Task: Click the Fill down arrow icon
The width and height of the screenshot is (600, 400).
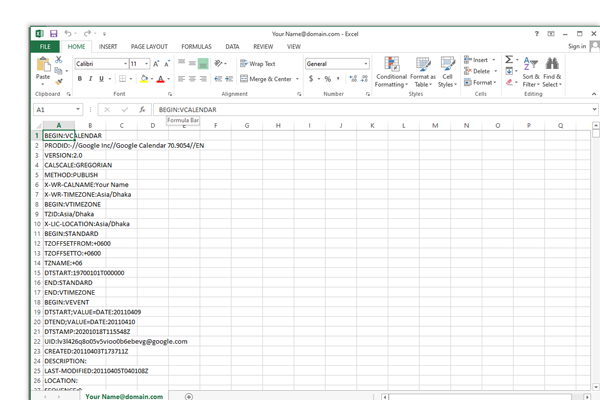Action: pyautogui.click(x=509, y=71)
